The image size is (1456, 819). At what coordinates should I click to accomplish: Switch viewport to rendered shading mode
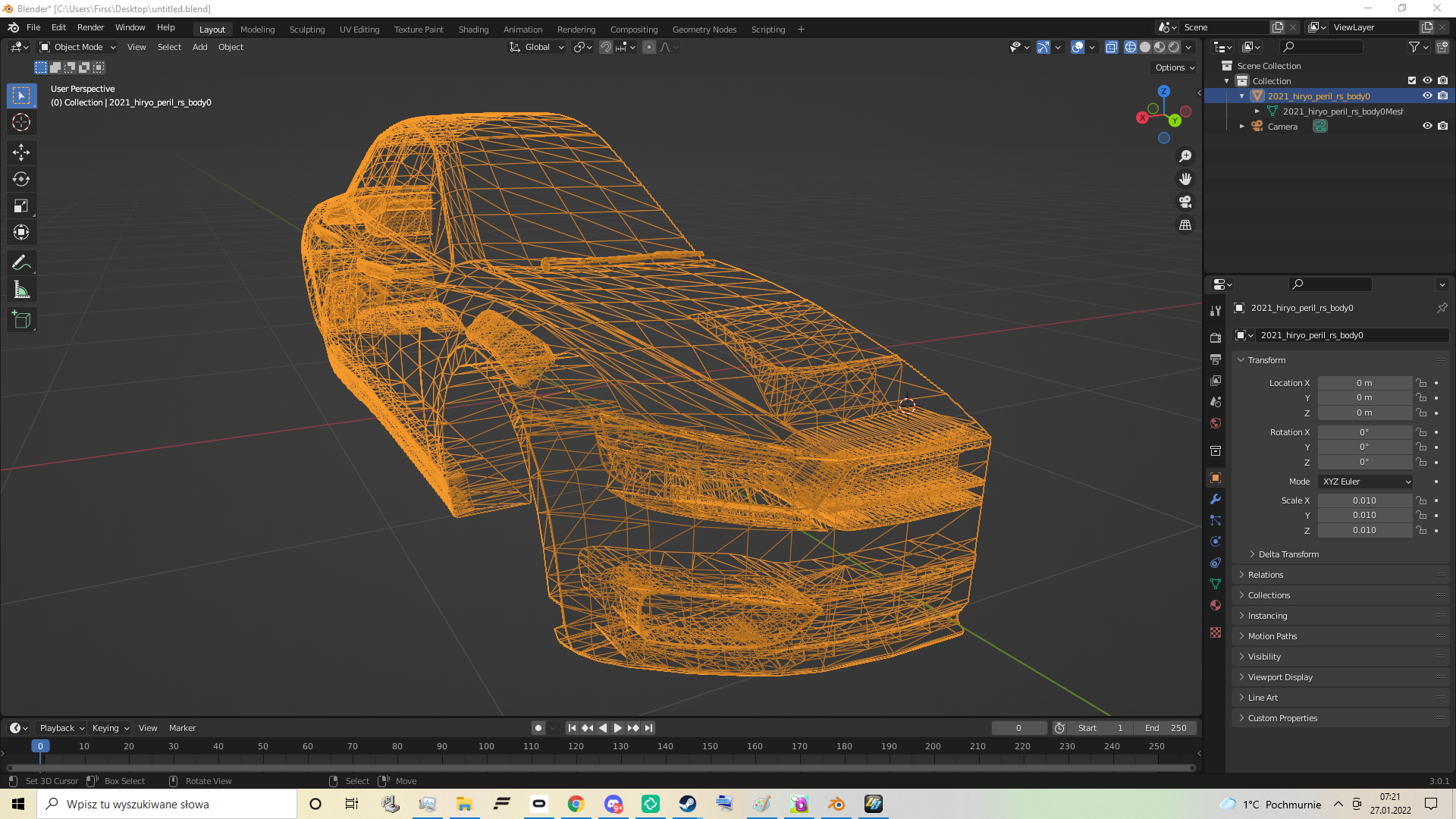click(1174, 47)
